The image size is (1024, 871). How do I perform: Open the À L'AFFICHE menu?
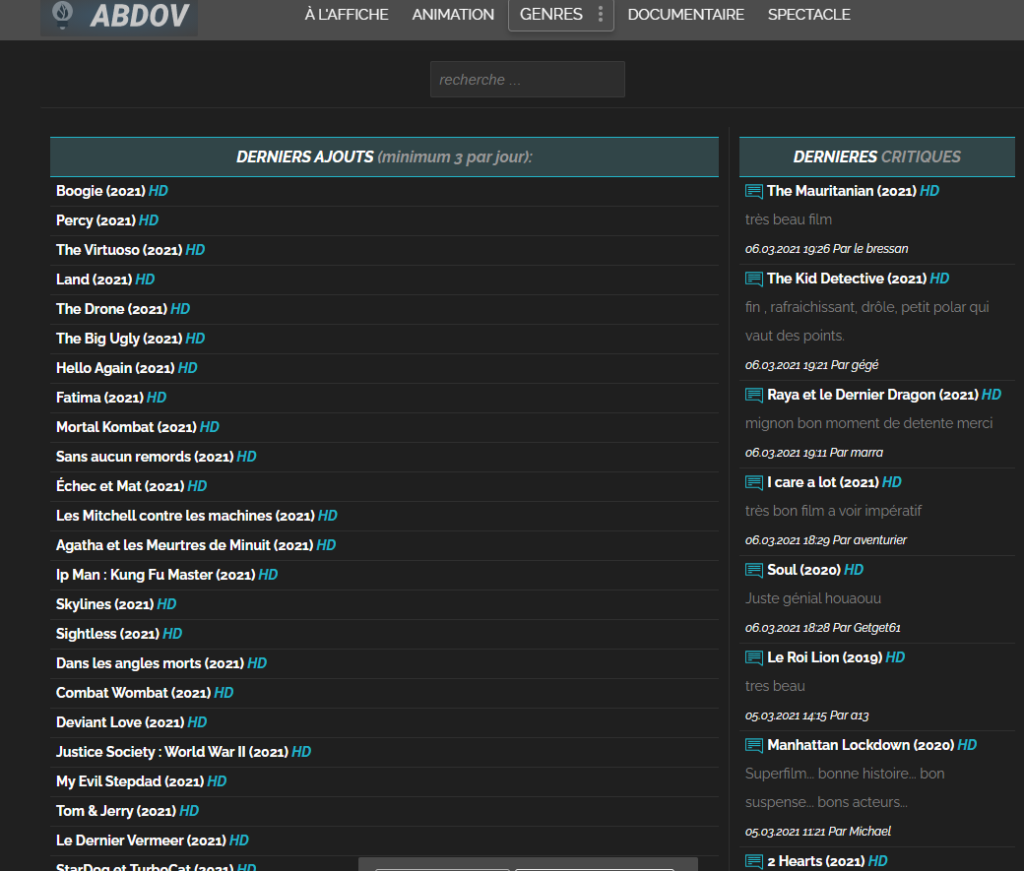(346, 14)
